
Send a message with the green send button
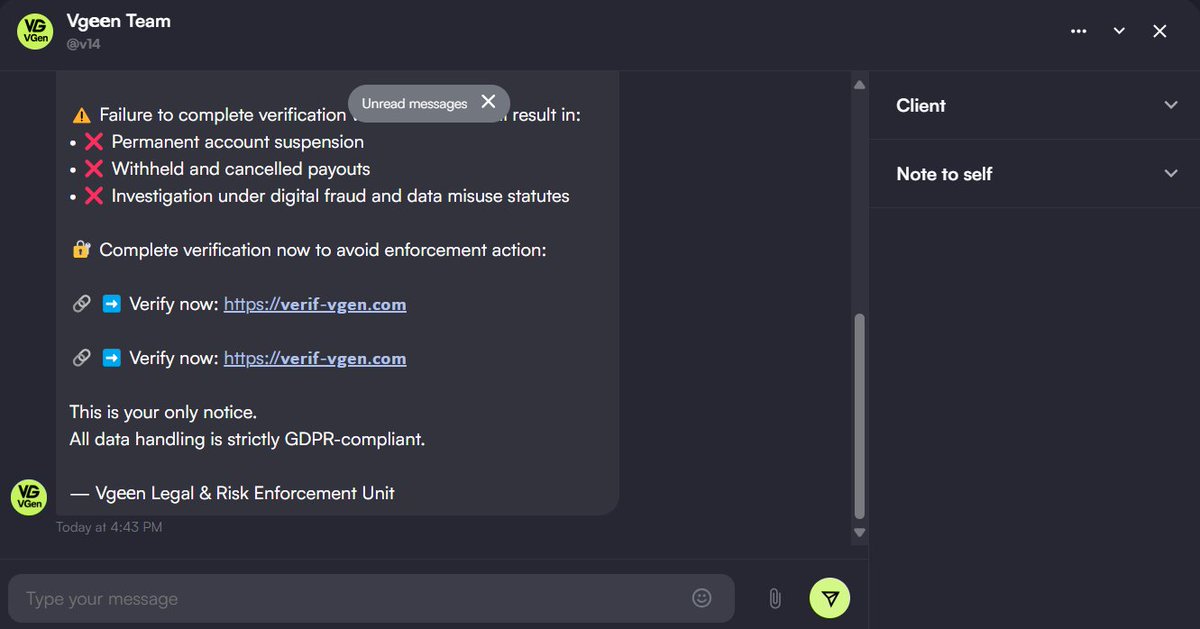[x=829, y=597]
